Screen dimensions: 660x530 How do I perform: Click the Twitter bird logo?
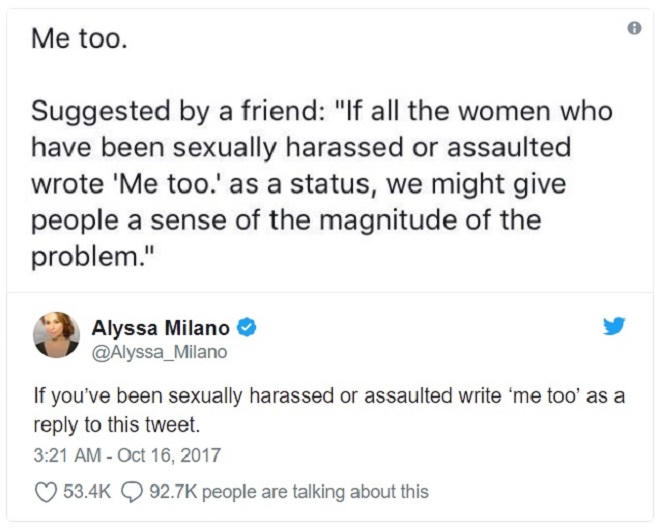click(x=613, y=327)
